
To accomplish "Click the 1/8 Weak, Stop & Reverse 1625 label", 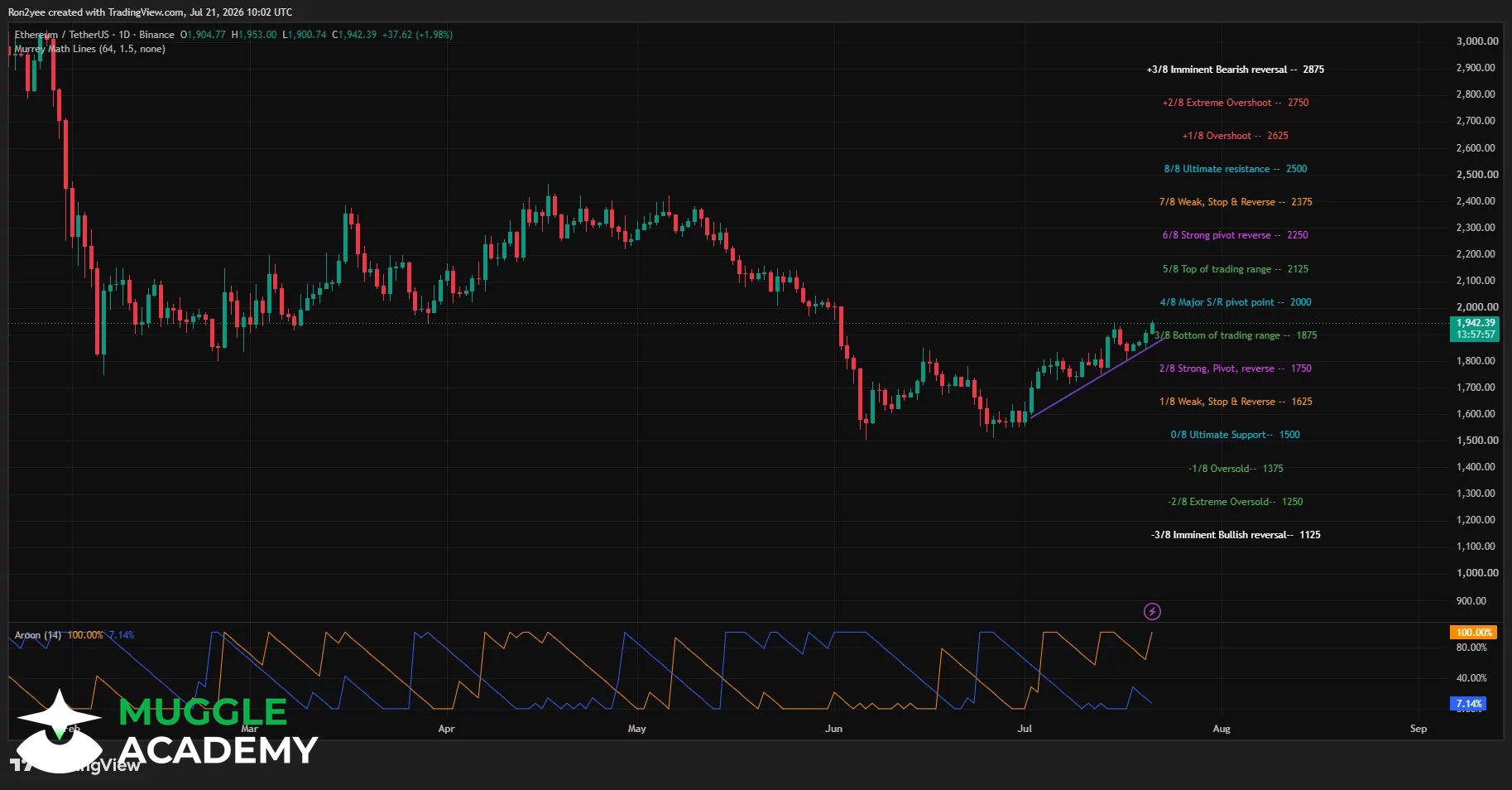I will [1236, 402].
